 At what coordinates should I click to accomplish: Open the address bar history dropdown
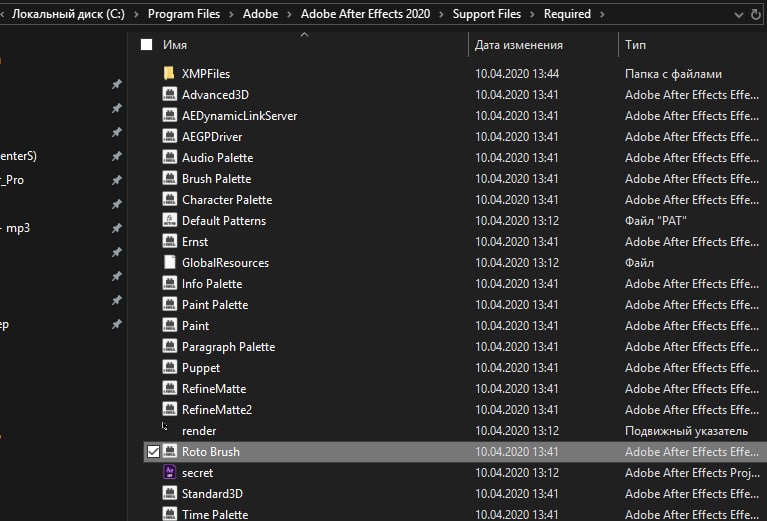tap(739, 15)
